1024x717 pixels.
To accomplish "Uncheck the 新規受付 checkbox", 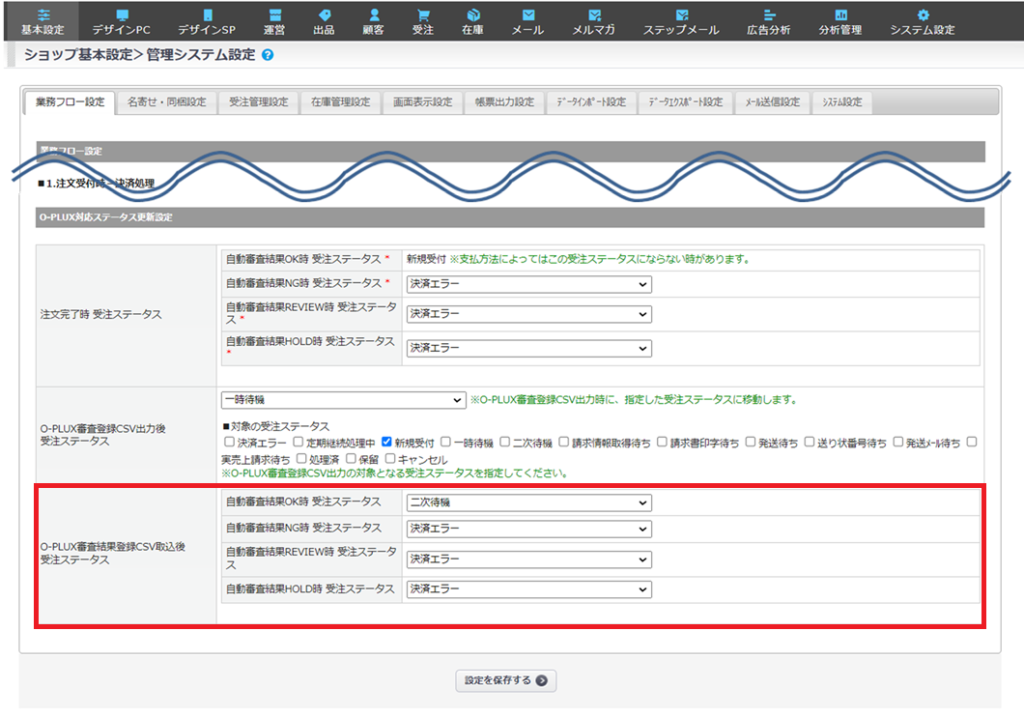I will click(x=388, y=442).
